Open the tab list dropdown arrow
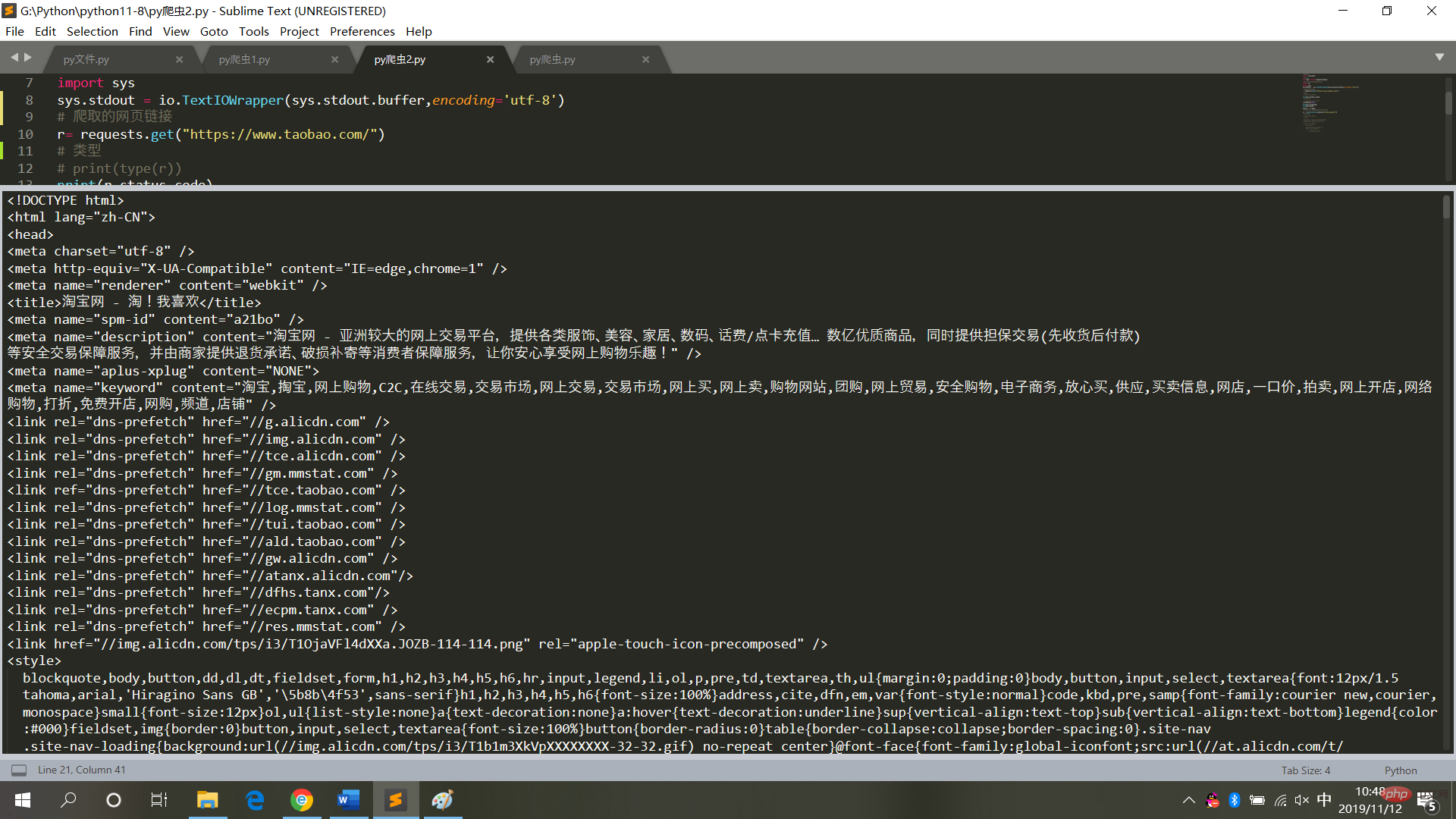This screenshot has height=819, width=1456. tap(1439, 58)
